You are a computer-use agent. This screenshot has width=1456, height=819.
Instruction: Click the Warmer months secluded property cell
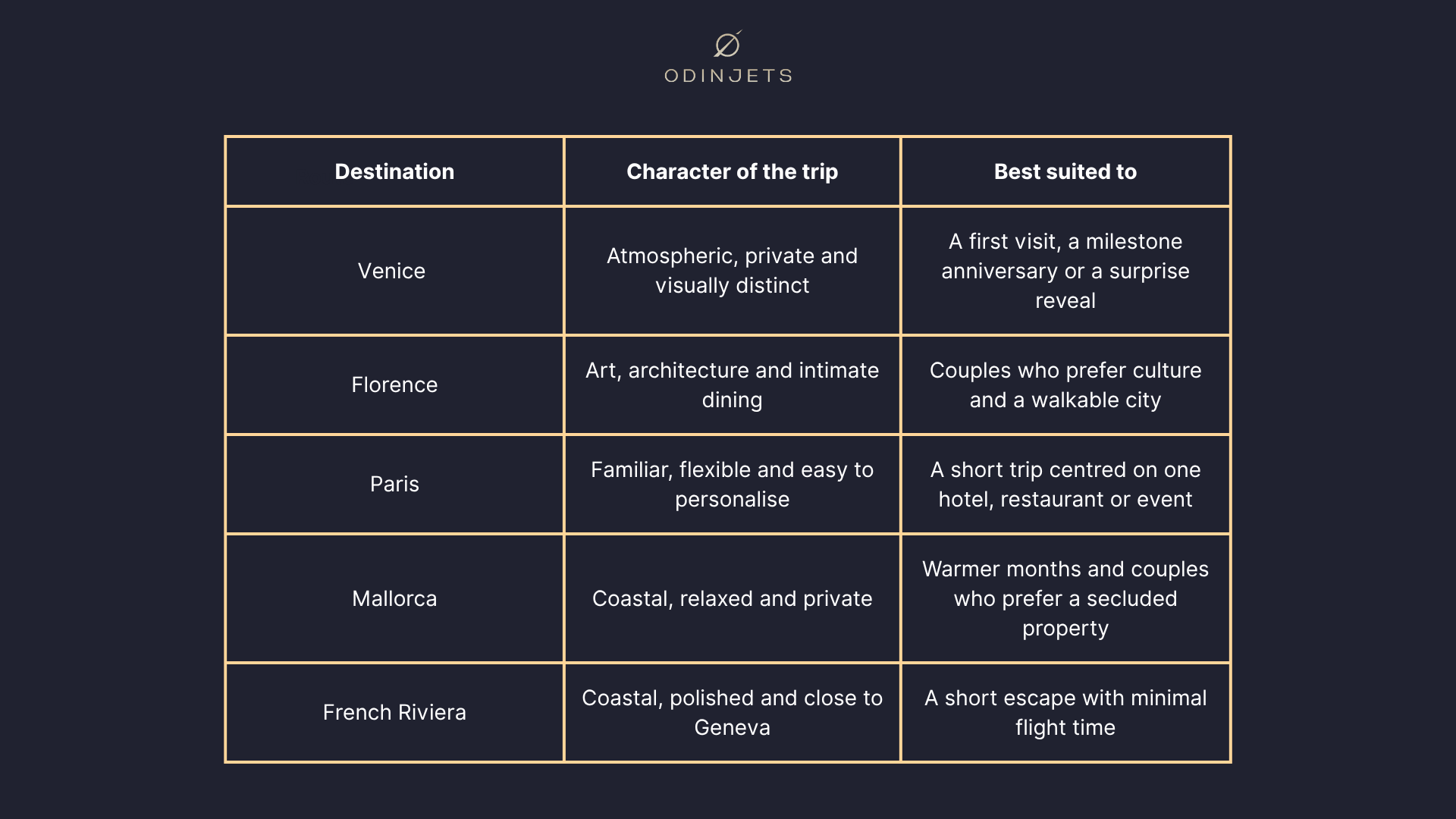click(1065, 598)
